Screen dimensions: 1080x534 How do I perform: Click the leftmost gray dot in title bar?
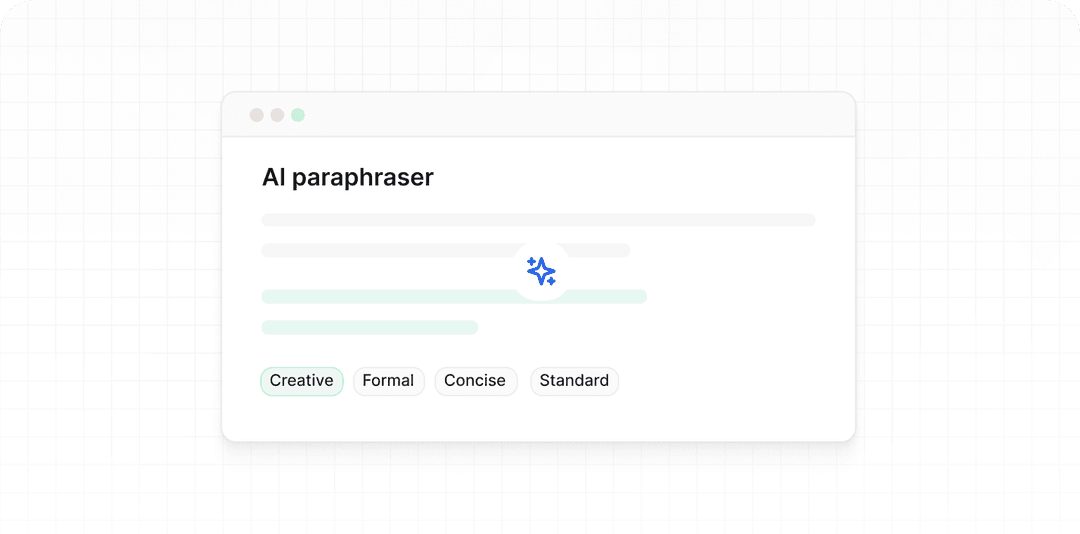click(x=257, y=115)
